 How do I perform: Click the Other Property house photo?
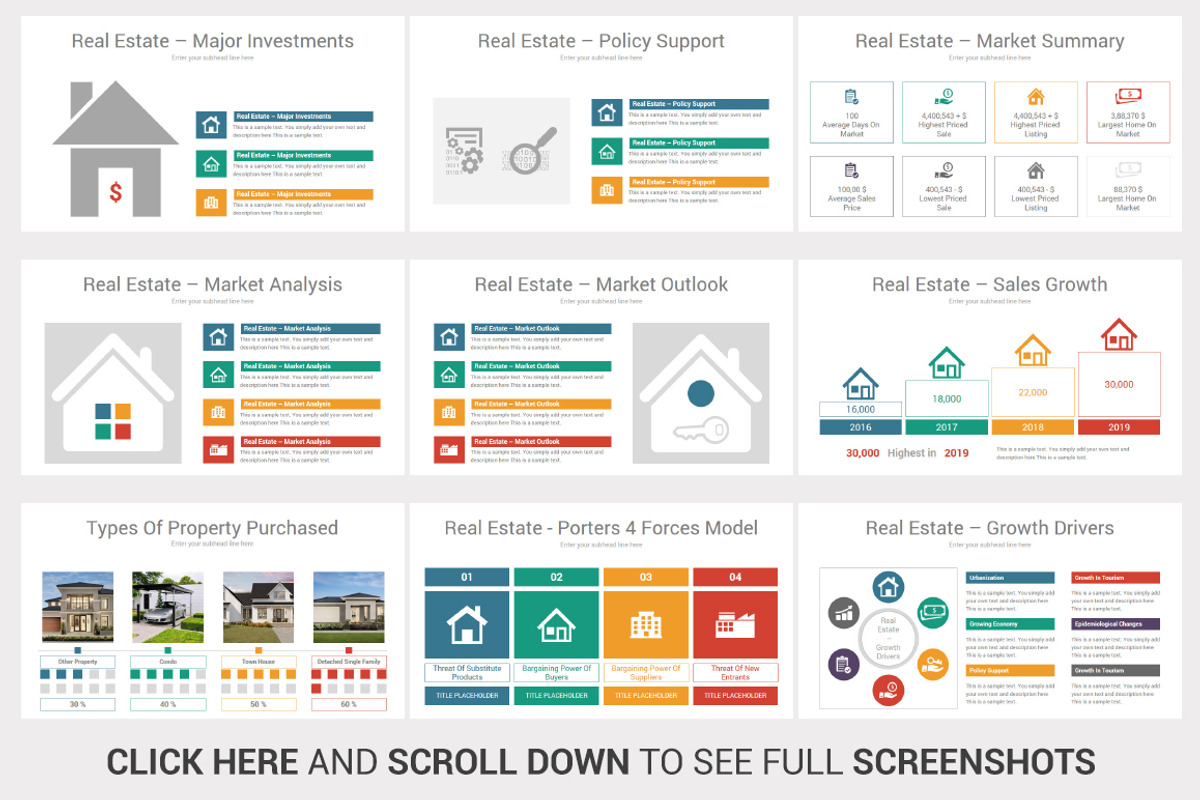tap(78, 607)
